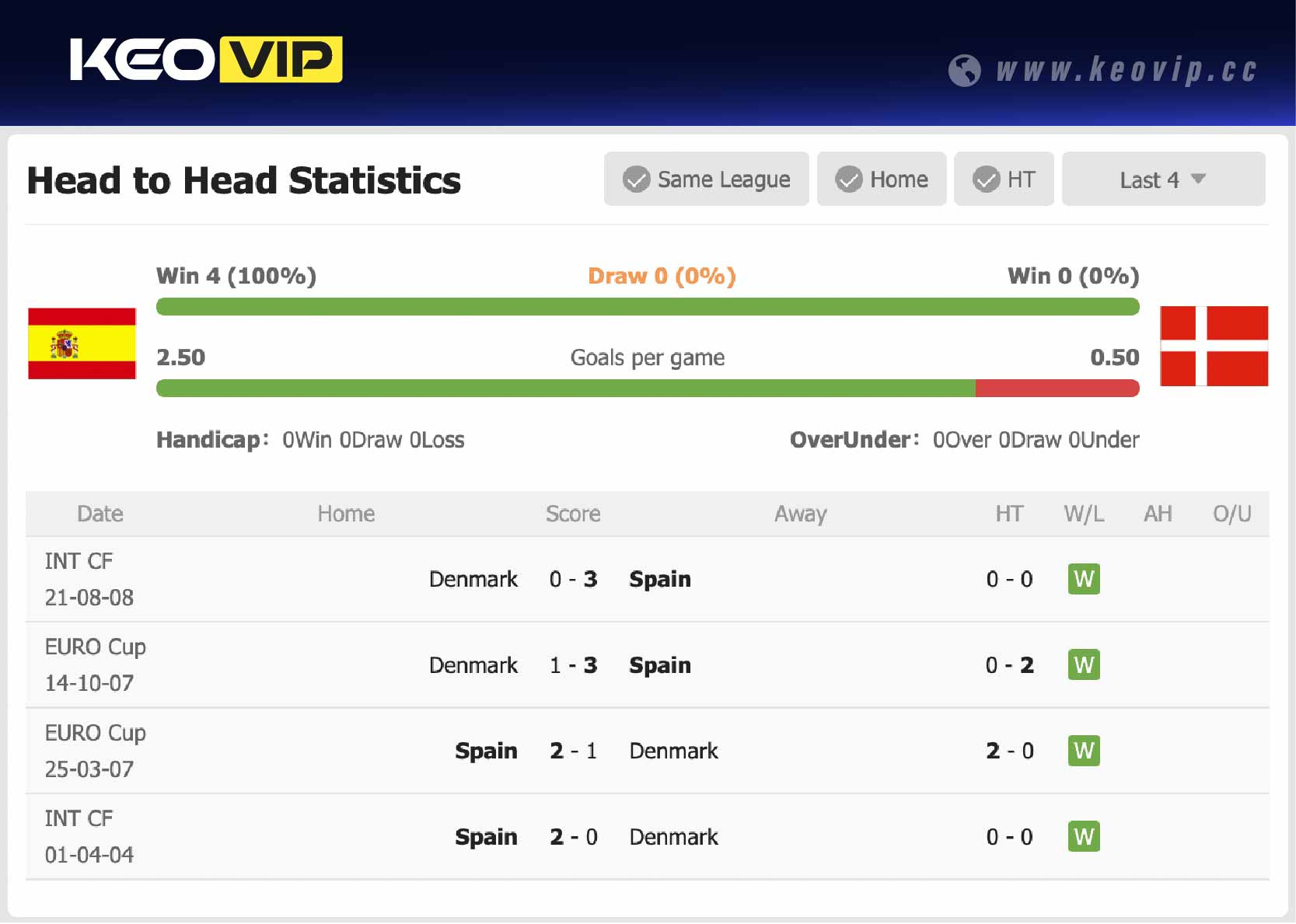Open the www.keovip.cc link

[x=1127, y=70]
